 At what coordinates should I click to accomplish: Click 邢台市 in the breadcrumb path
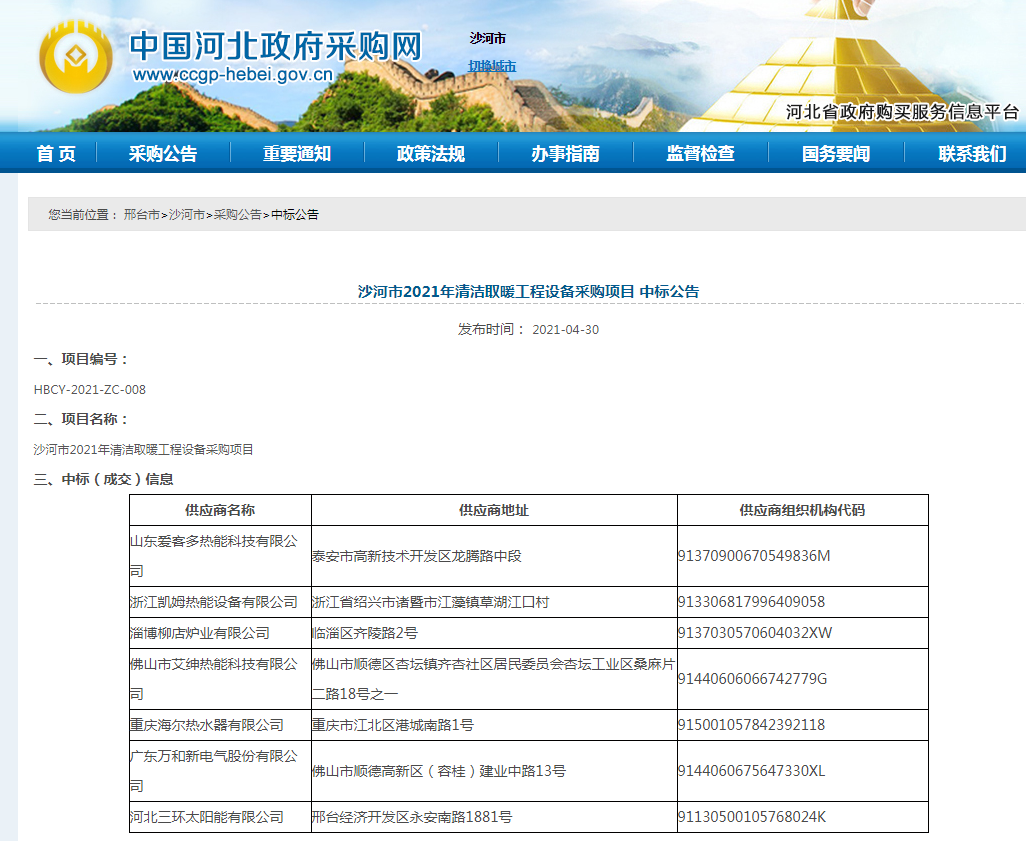141,215
